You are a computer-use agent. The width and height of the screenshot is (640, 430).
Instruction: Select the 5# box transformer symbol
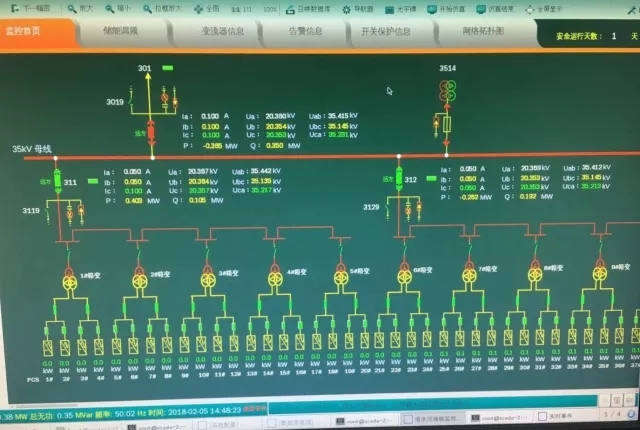(x=341, y=277)
